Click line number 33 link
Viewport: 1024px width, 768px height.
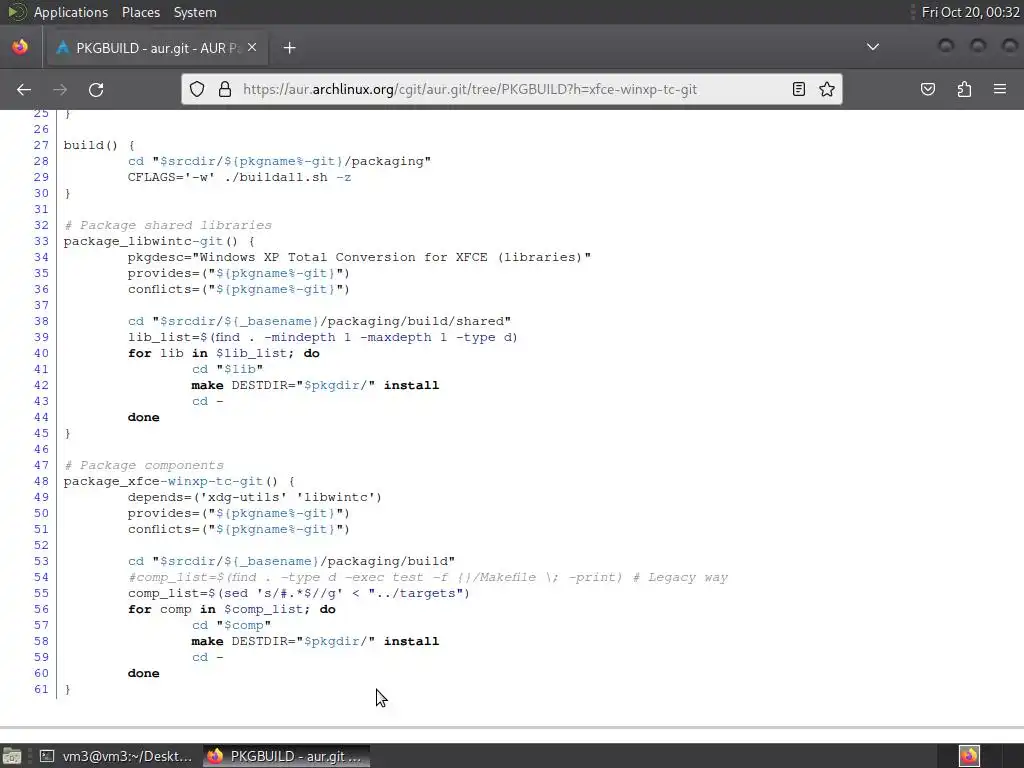tap(41, 241)
